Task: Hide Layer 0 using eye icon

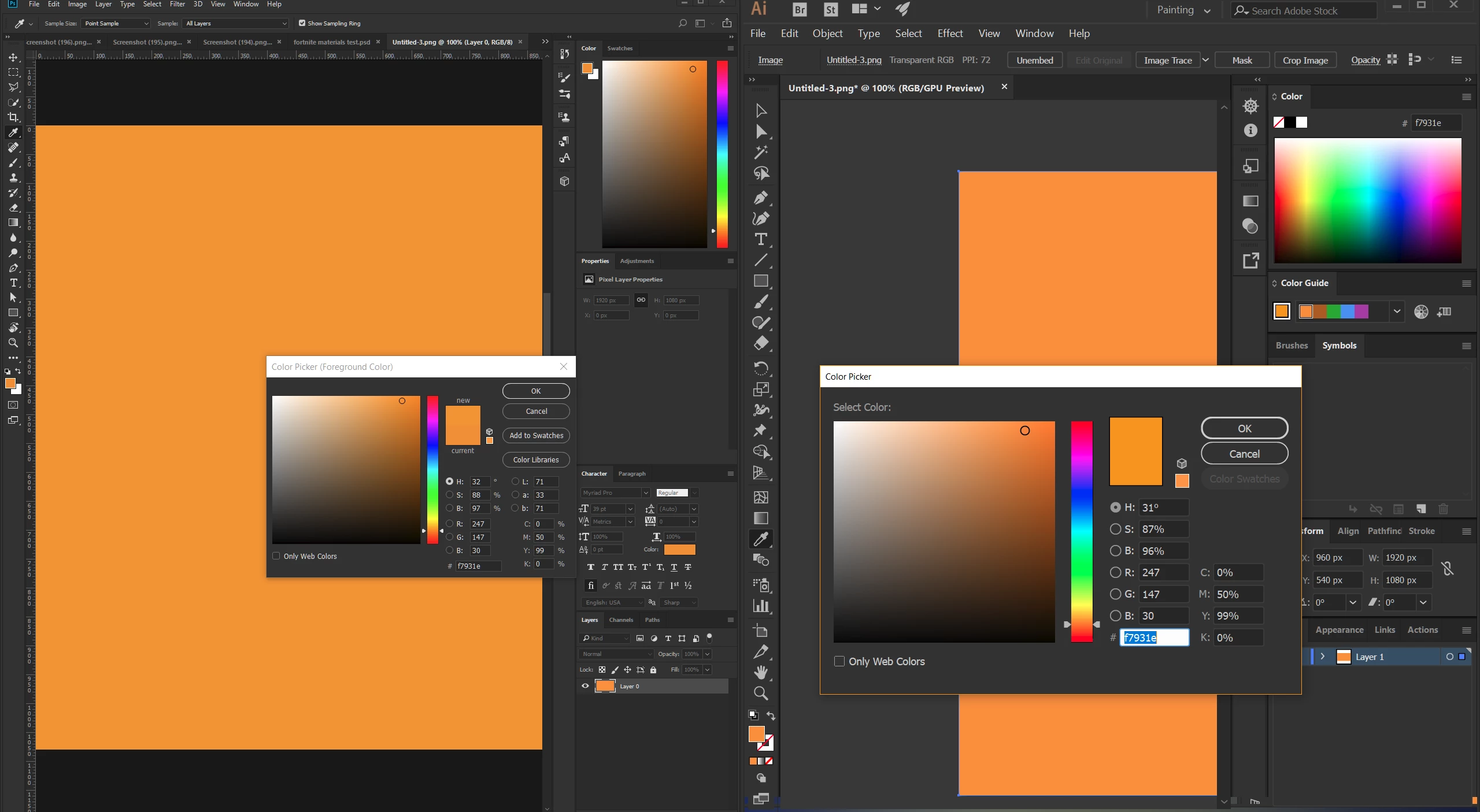Action: point(585,686)
